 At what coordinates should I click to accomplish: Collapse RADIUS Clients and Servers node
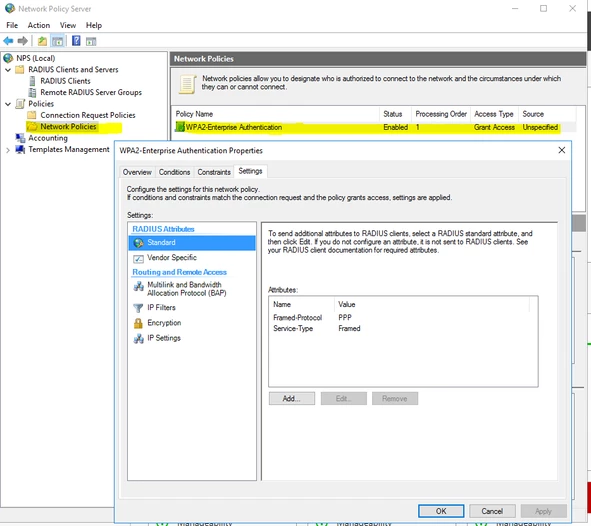8,70
